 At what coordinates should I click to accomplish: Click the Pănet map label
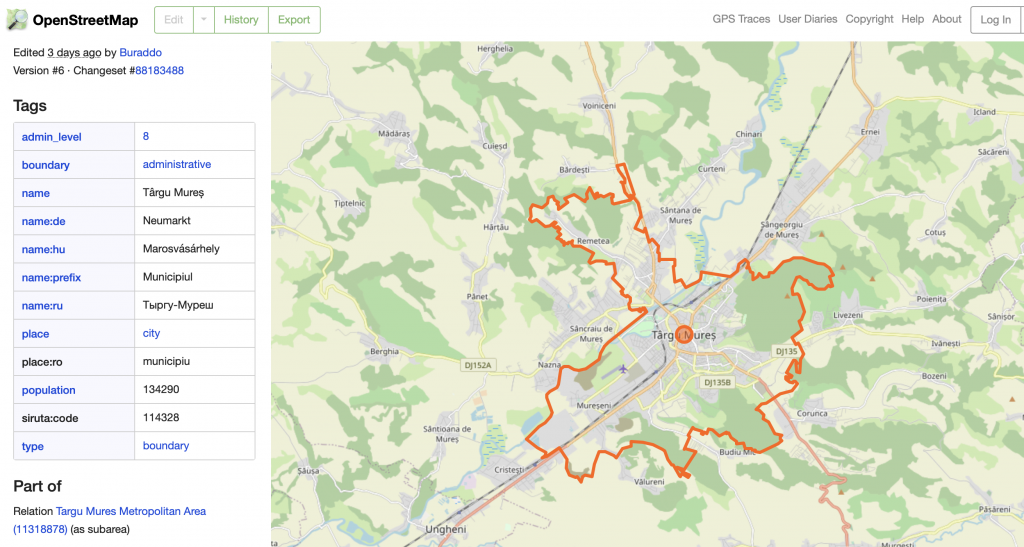pos(477,296)
